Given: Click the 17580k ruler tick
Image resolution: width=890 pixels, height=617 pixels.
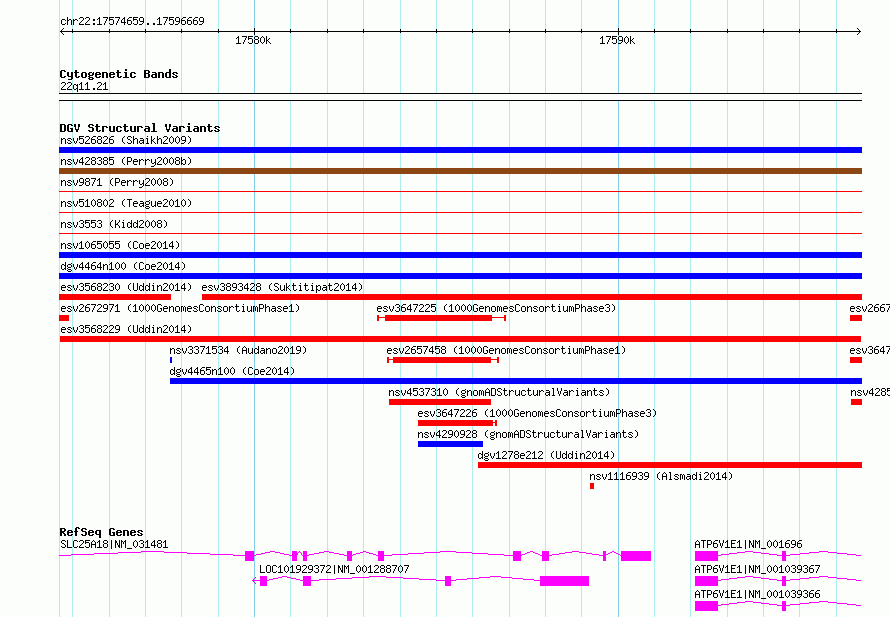Looking at the screenshot, I should pos(253,40).
